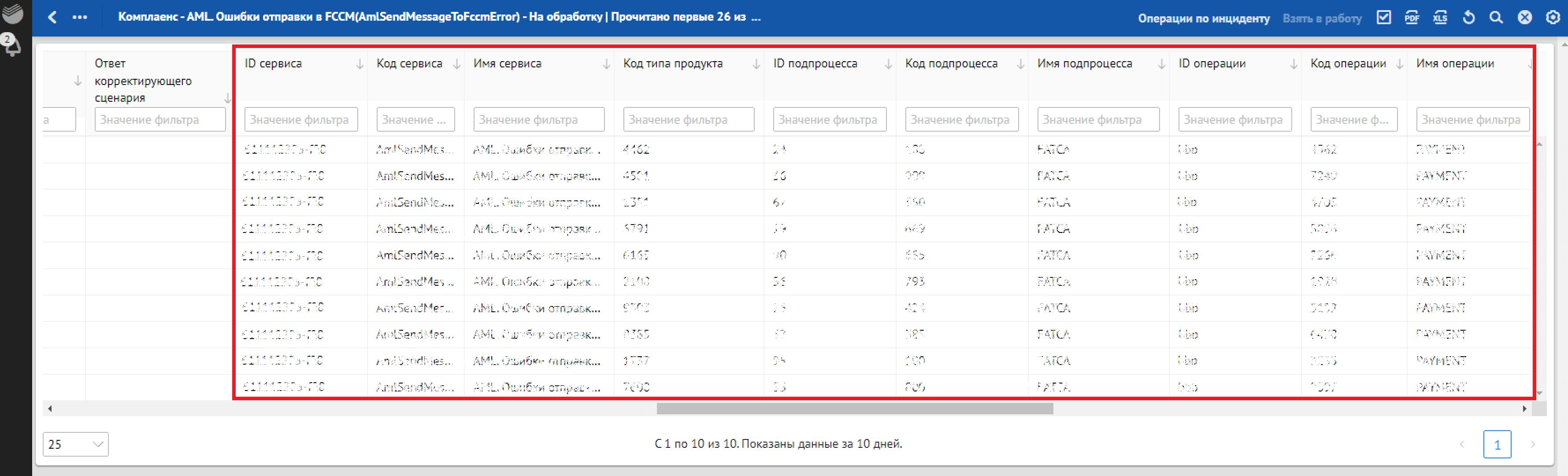
Task: Click the notification bell in sidebar
Action: (11, 46)
